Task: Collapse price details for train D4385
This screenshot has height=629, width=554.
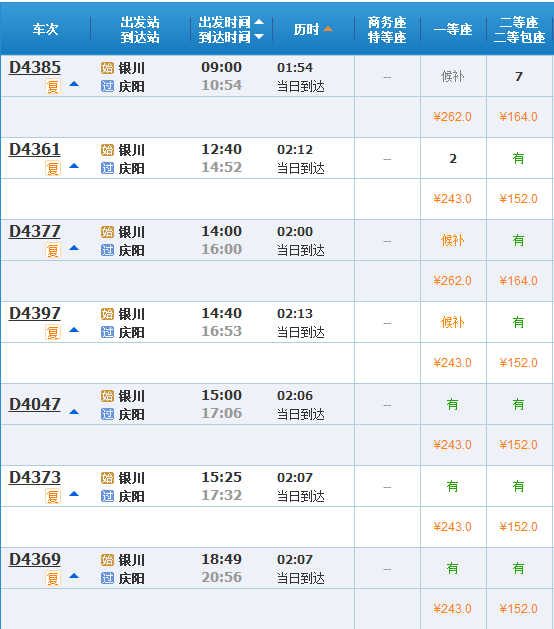Action: click(74, 84)
